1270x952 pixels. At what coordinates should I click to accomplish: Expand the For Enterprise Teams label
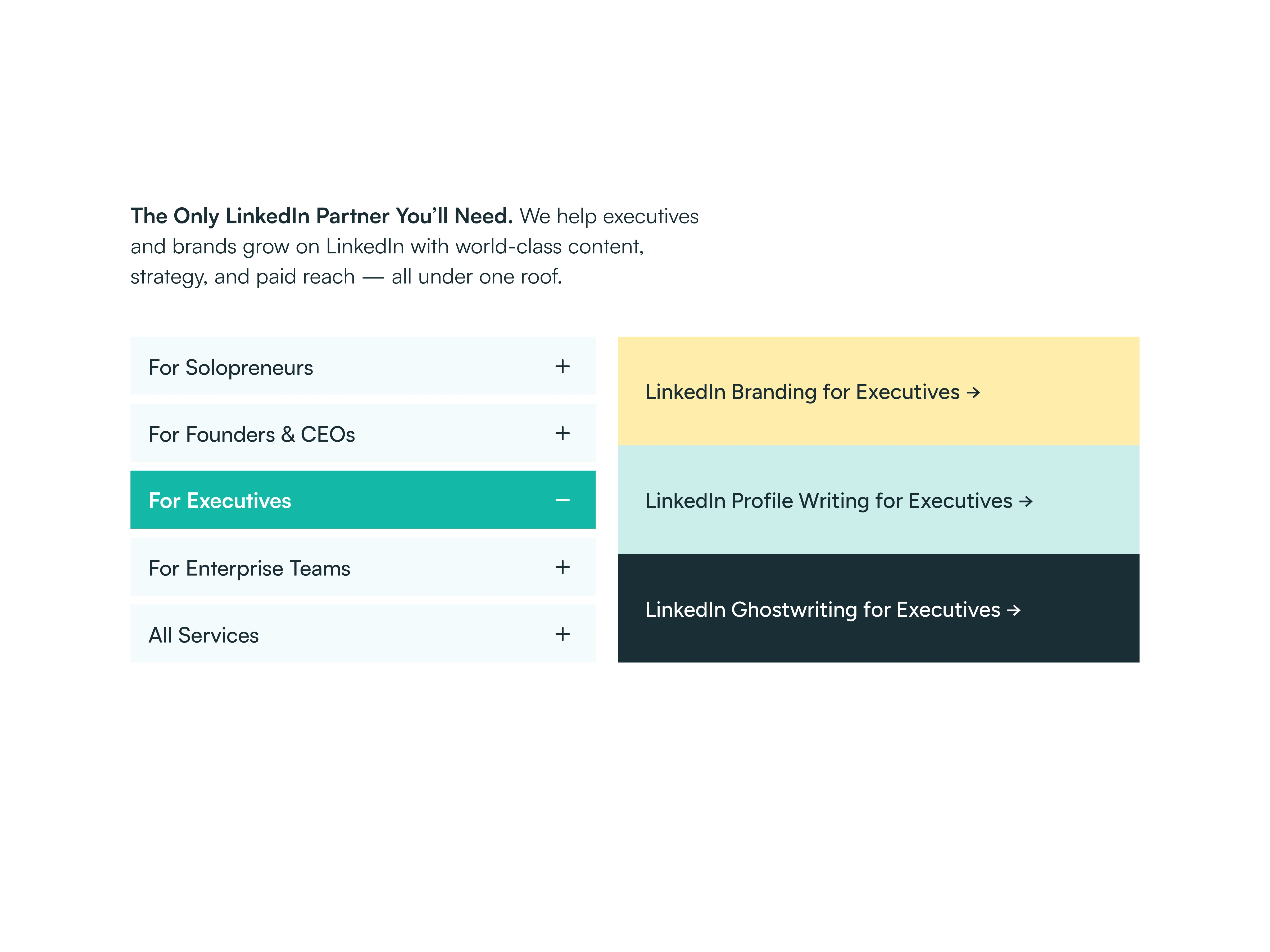click(249, 568)
